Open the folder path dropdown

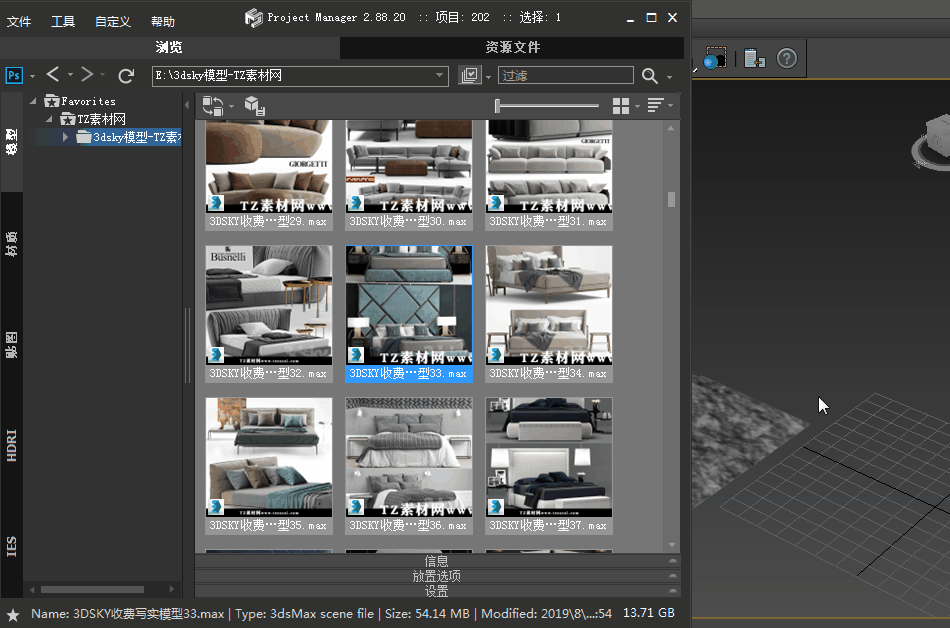(441, 76)
